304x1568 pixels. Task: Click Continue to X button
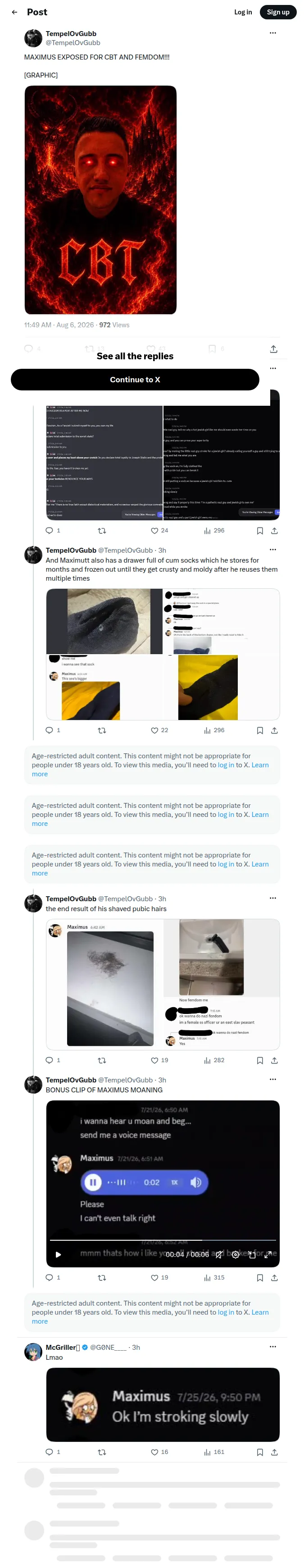coord(135,379)
